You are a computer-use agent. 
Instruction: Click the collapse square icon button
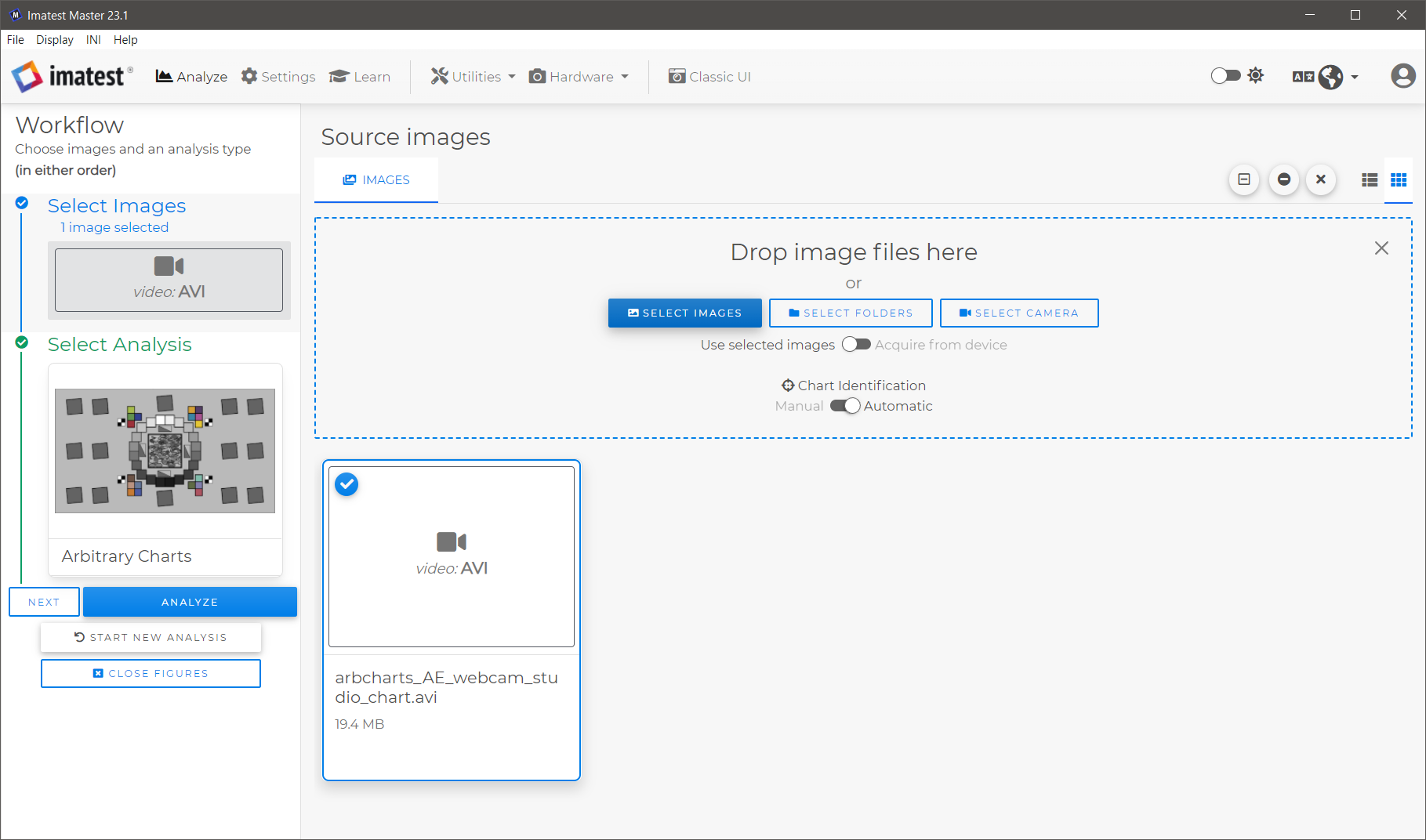pos(1244,179)
